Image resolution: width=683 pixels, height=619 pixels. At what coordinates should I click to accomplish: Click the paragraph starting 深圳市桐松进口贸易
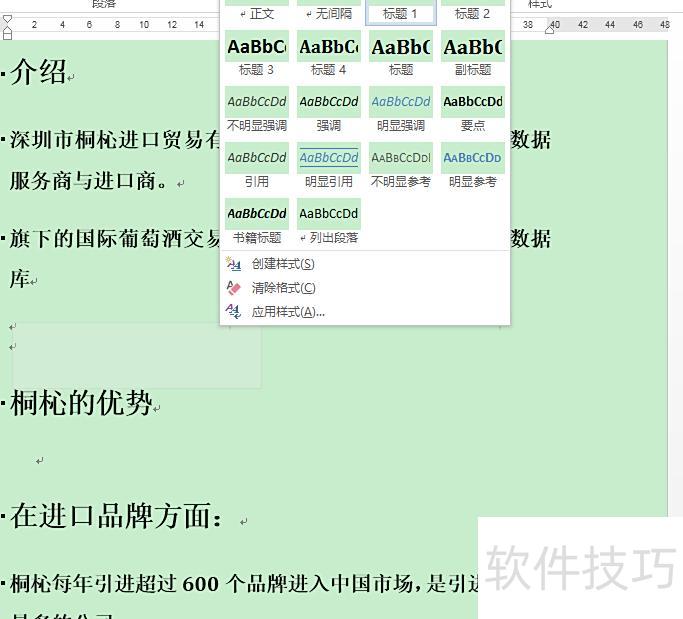115,139
